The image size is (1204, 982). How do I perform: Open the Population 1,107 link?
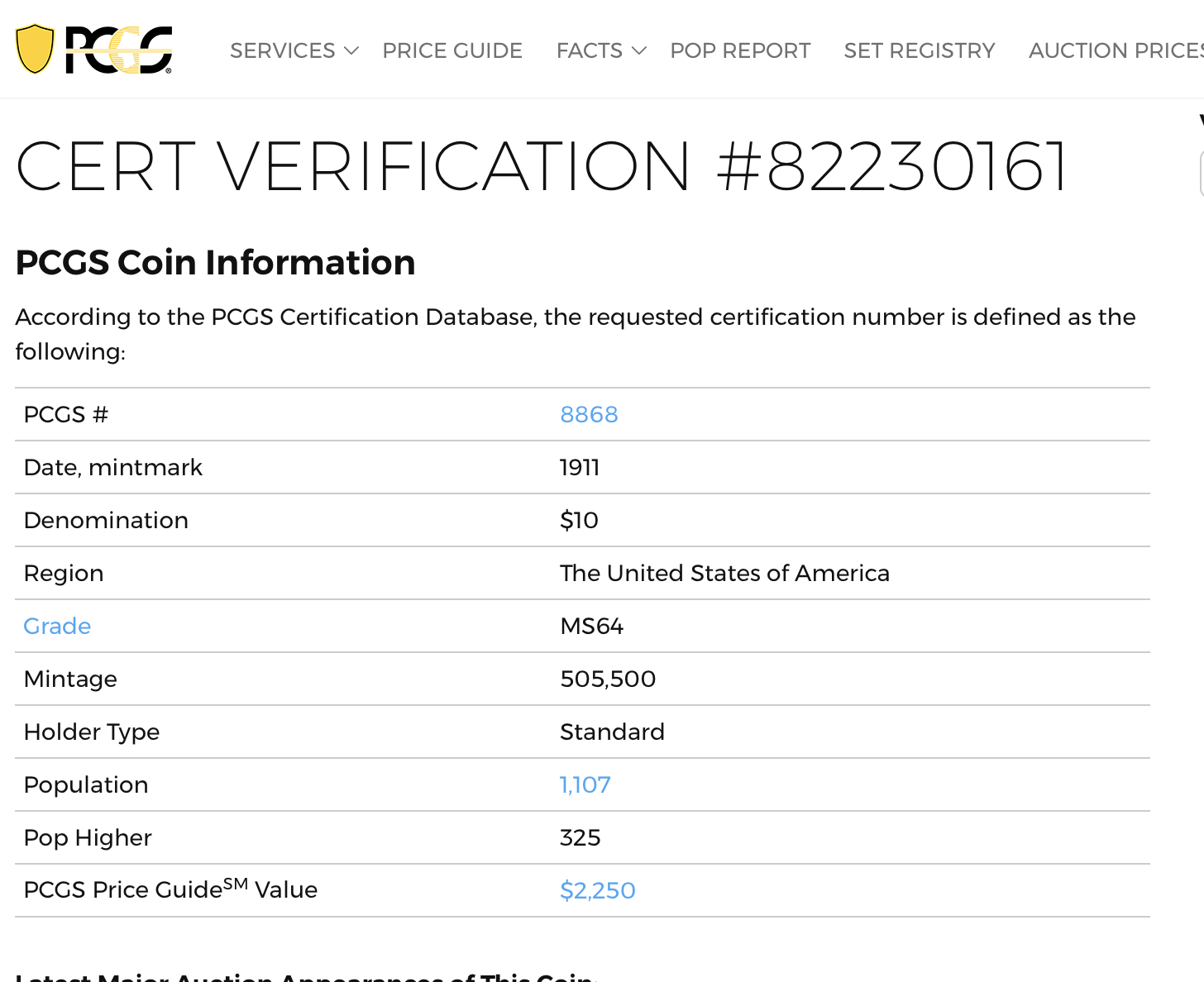(x=585, y=784)
